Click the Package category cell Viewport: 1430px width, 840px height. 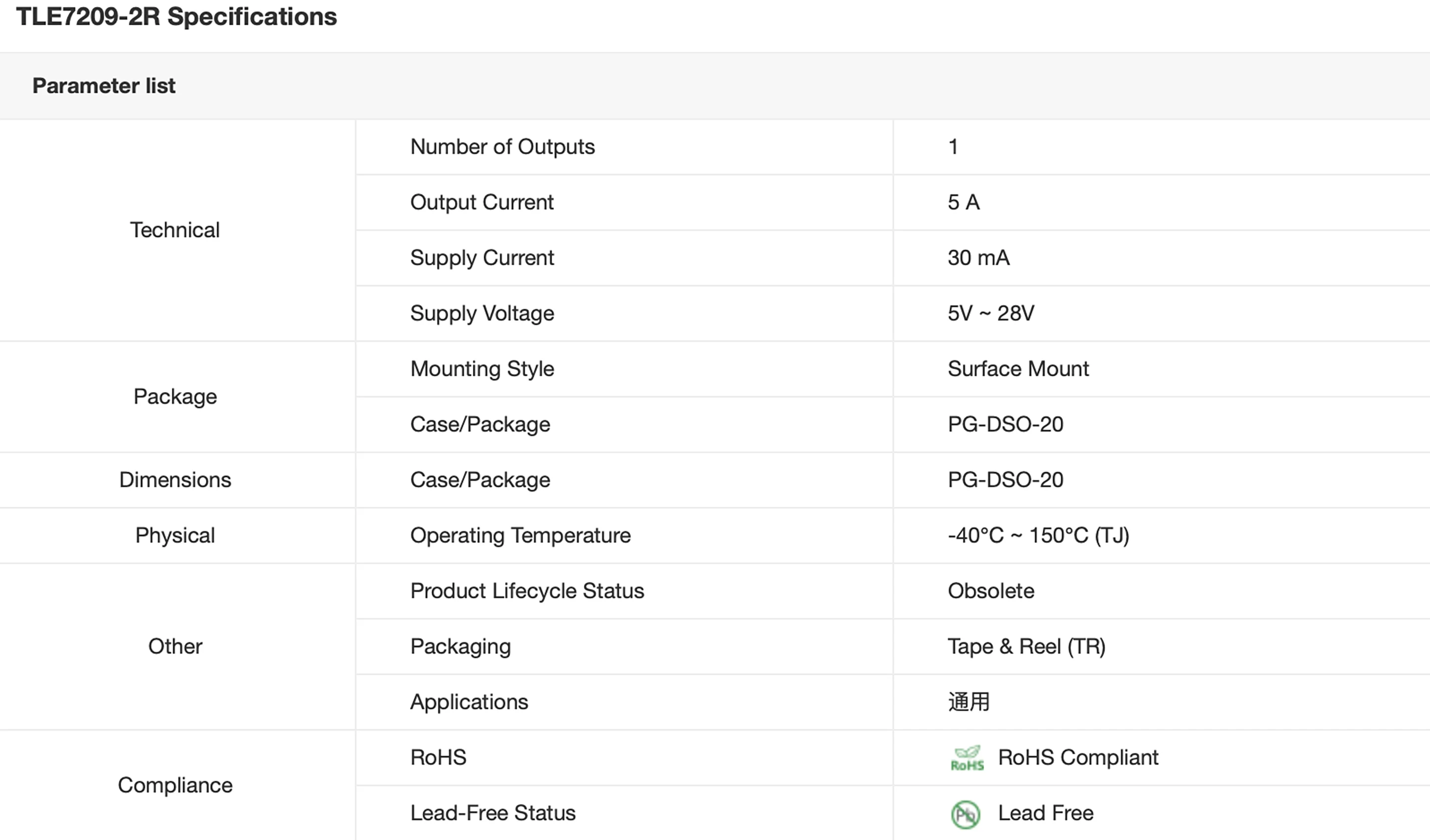(175, 397)
